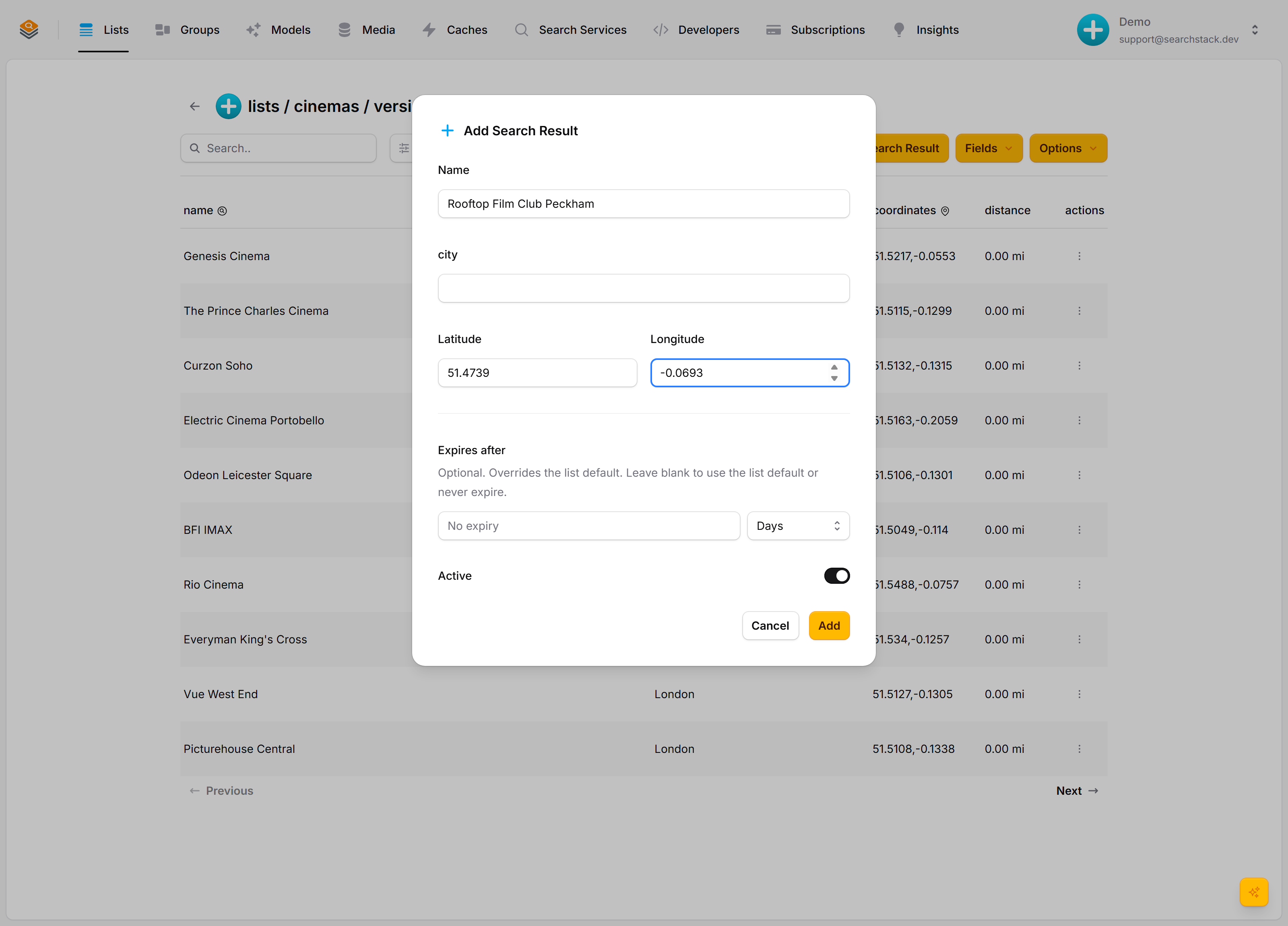
Task: Open actions menu for Picturehouse Central
Action: pos(1079,749)
